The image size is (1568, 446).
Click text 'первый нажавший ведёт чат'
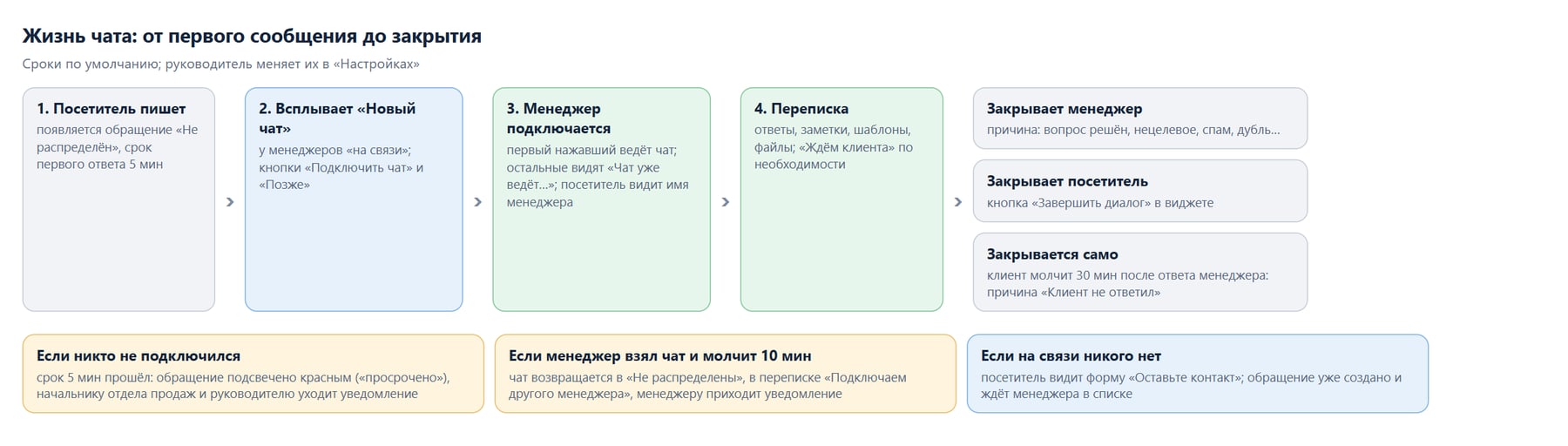coord(590,151)
